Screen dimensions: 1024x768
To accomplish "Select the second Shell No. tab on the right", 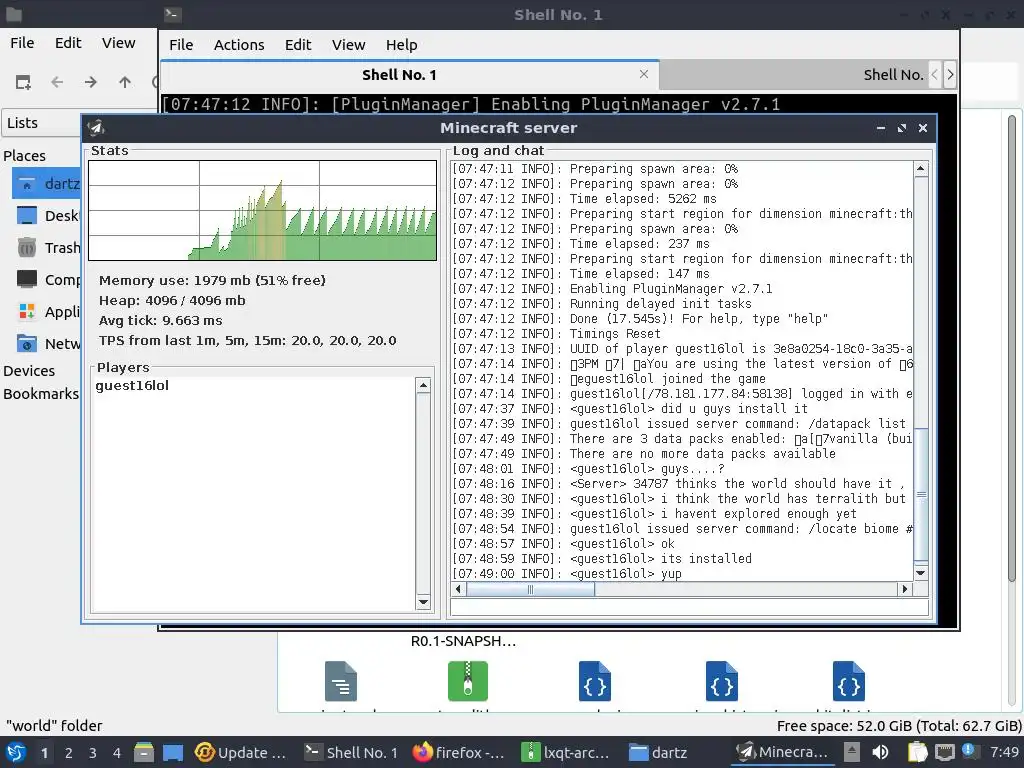I will 793,74.
